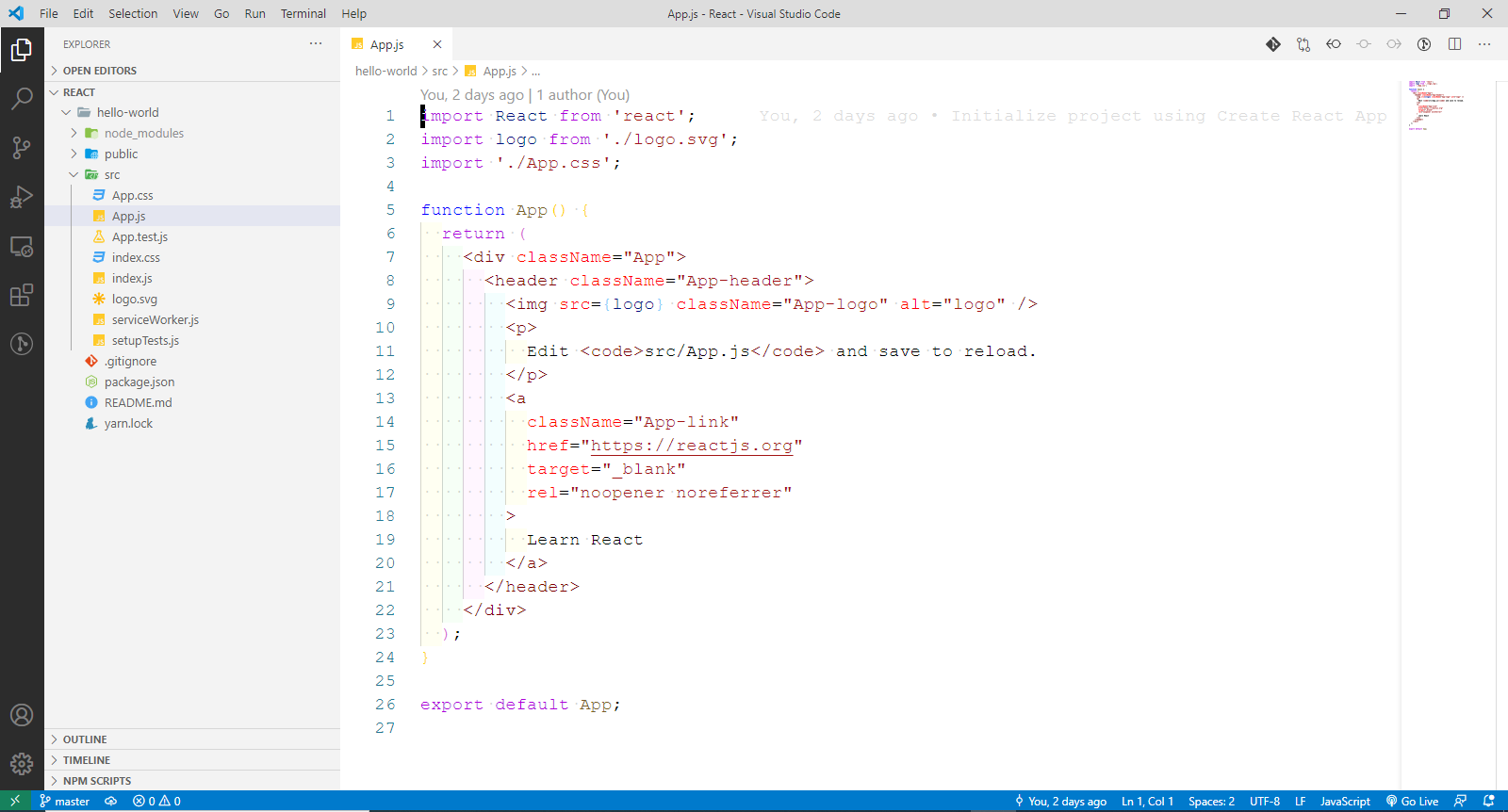
Task: Open the Go menu
Action: [221, 13]
